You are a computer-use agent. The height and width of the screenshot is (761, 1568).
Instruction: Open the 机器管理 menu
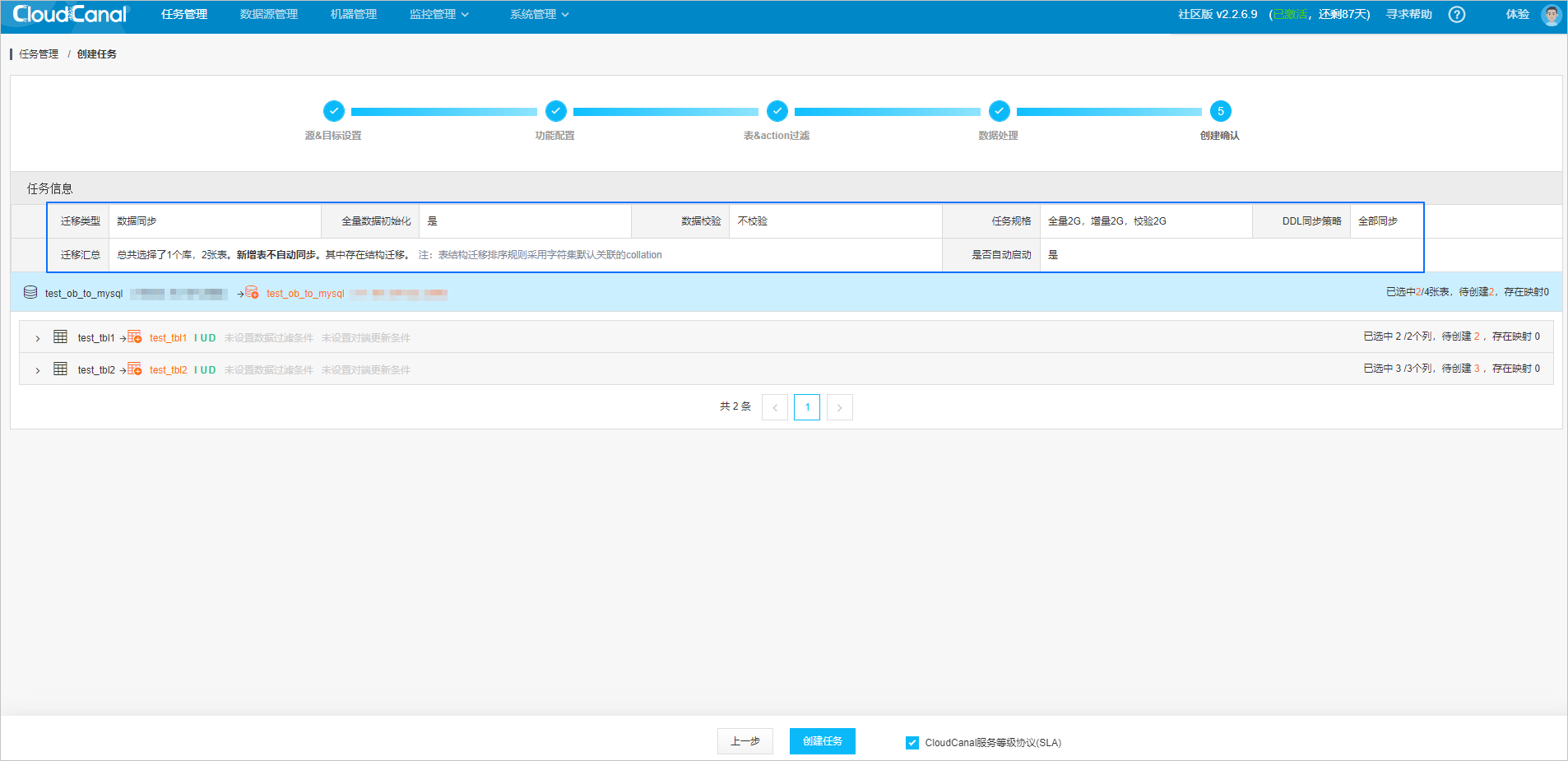click(353, 15)
